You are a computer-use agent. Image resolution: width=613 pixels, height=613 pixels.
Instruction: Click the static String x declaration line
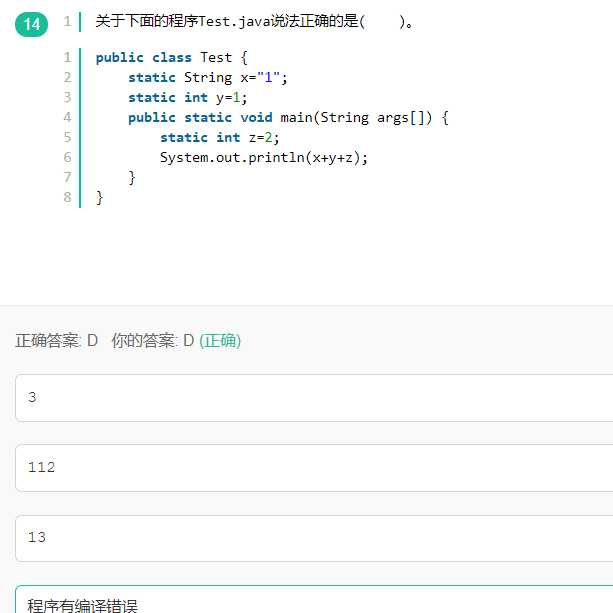point(208,77)
